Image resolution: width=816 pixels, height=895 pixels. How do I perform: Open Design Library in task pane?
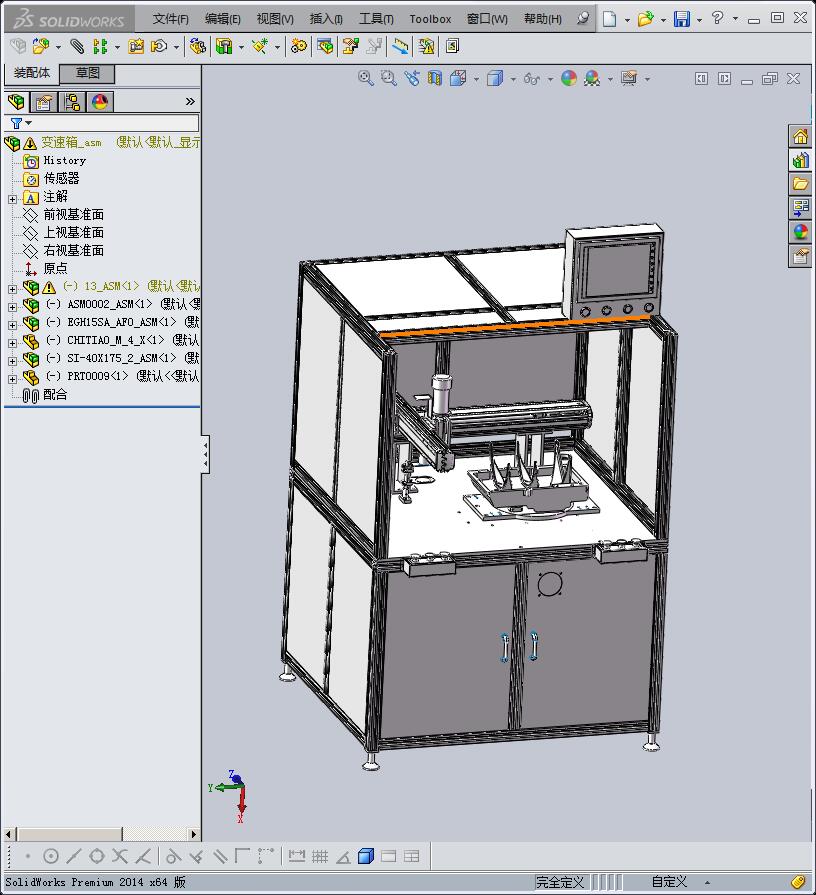[x=801, y=160]
